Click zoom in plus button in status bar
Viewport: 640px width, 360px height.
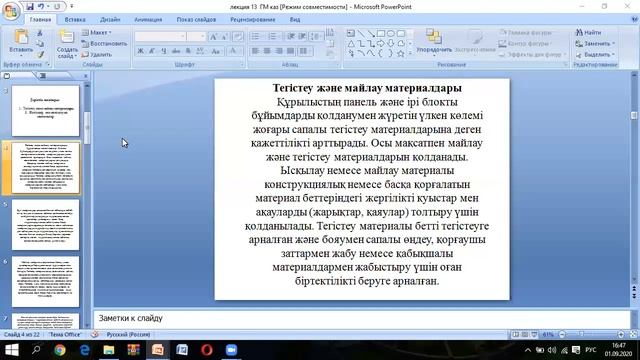click(x=621, y=334)
